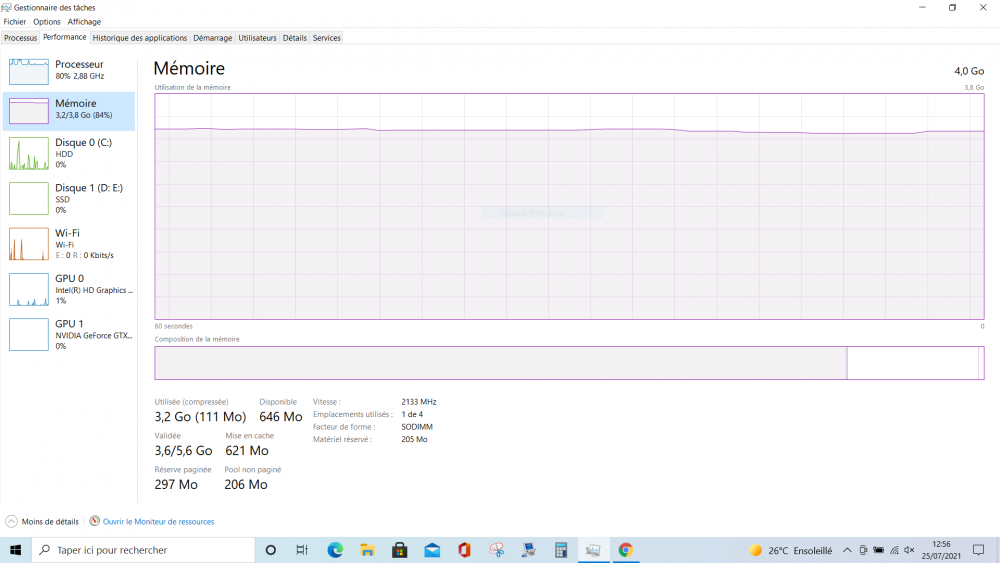This screenshot has width=1000, height=563.
Task: Click the 621 Mo cache value
Action: tap(247, 450)
